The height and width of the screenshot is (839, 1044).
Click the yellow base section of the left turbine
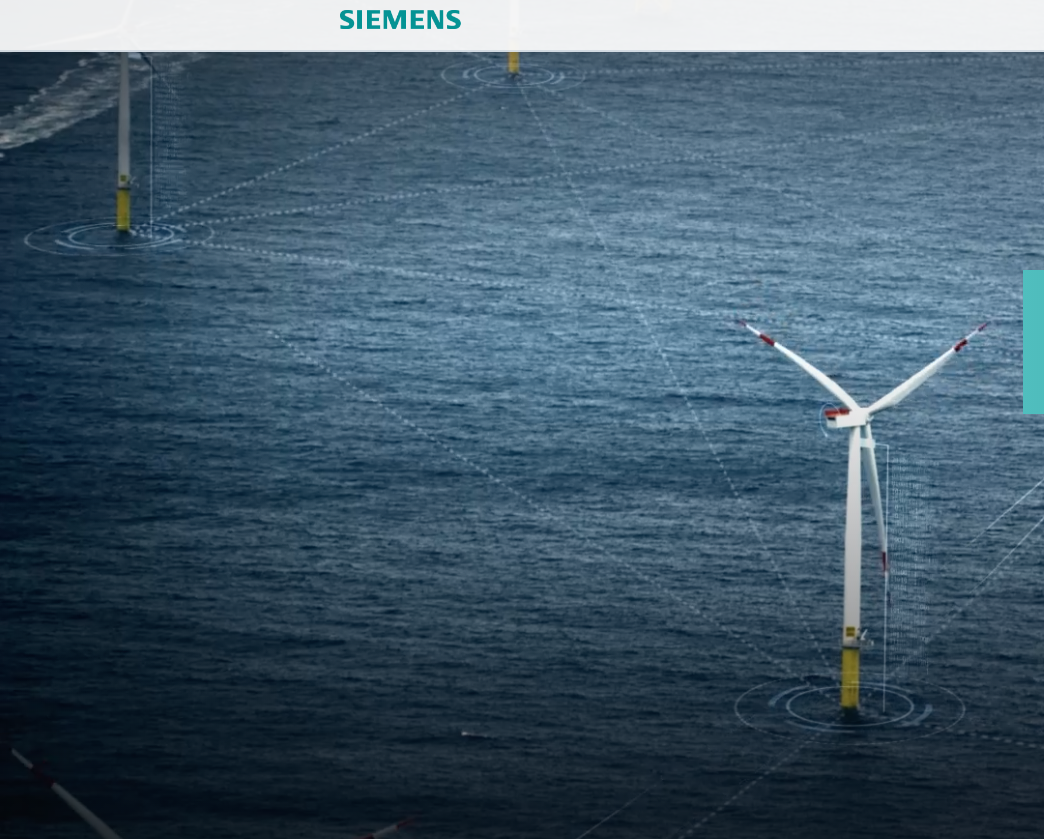[x=123, y=208]
